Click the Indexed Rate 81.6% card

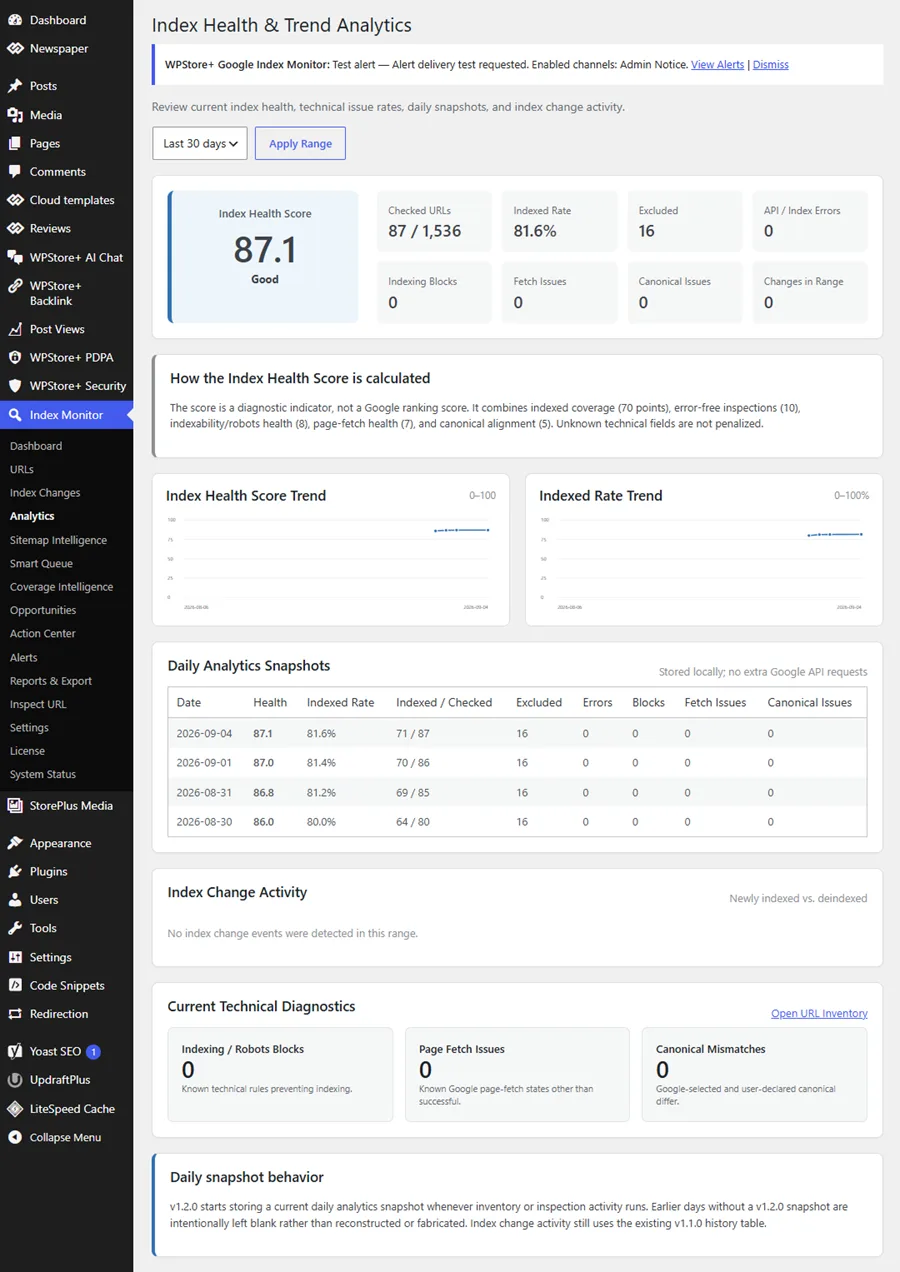coord(559,221)
